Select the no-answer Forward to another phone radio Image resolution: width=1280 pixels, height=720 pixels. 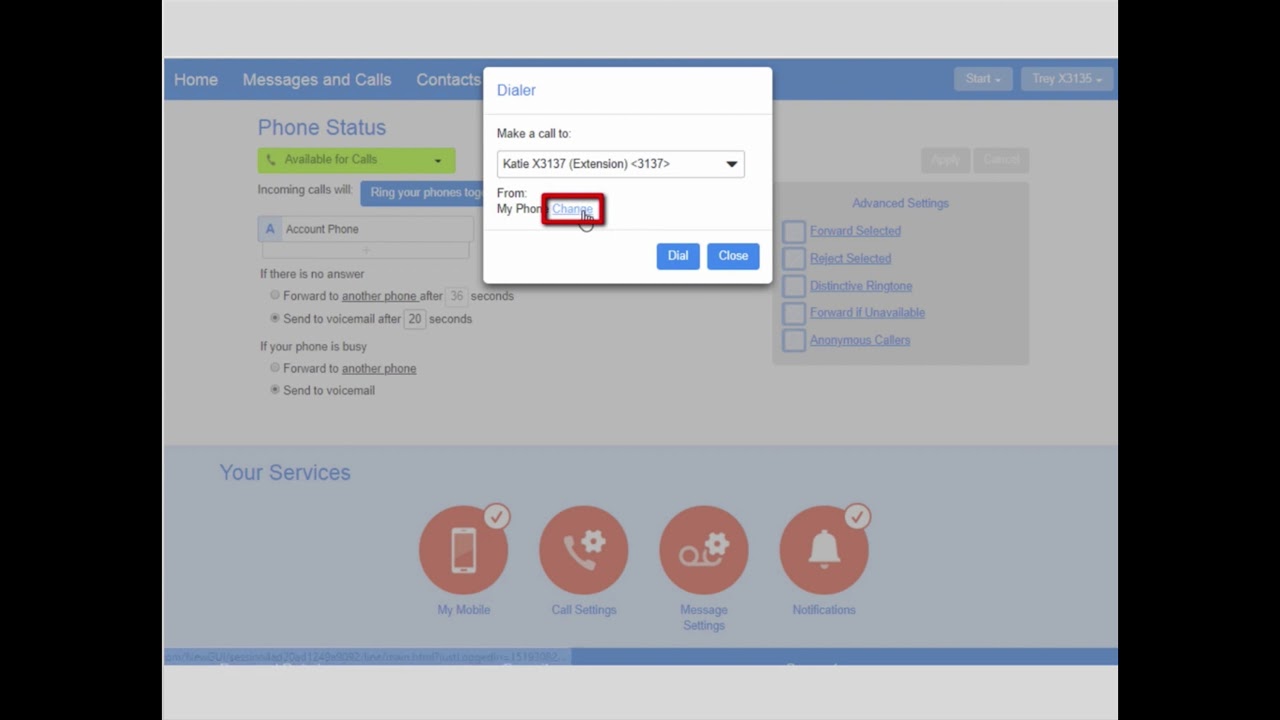coord(275,296)
